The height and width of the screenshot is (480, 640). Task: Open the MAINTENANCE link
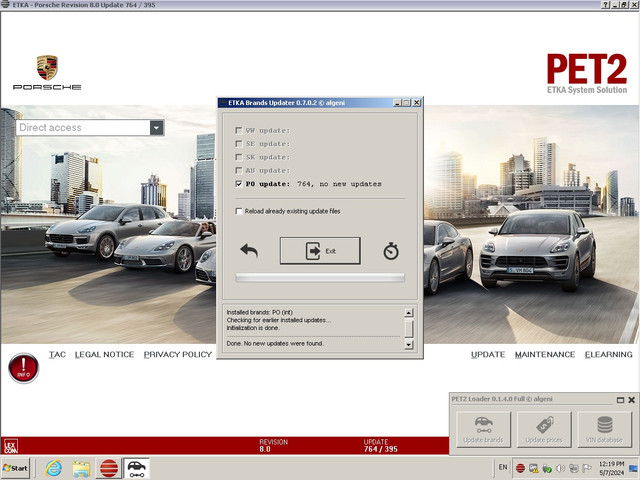(545, 354)
